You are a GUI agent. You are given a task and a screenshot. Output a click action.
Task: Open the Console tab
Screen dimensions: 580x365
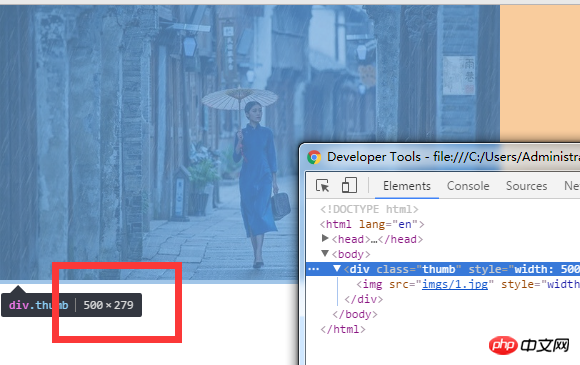pos(468,186)
